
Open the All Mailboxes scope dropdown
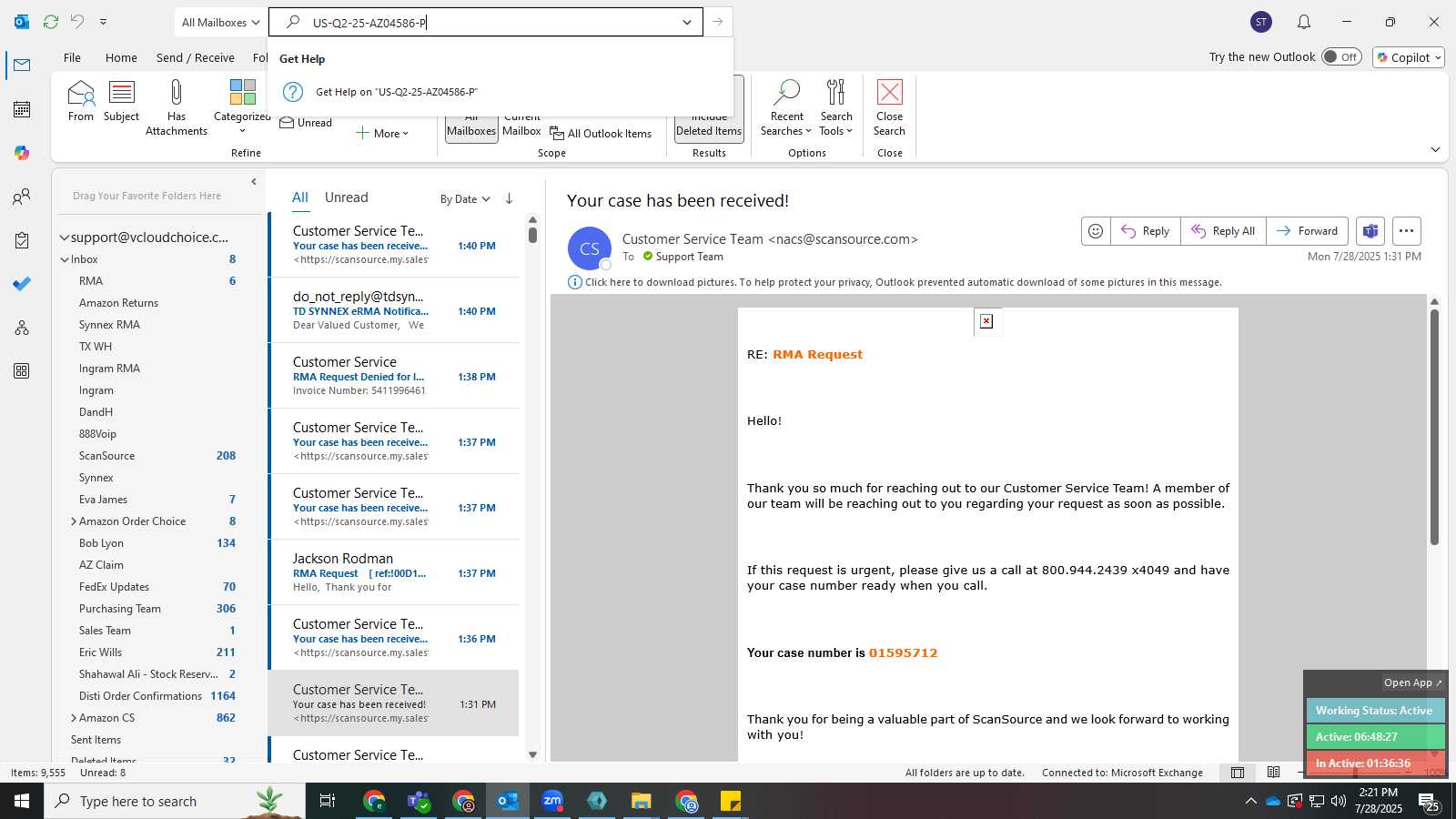click(x=221, y=22)
